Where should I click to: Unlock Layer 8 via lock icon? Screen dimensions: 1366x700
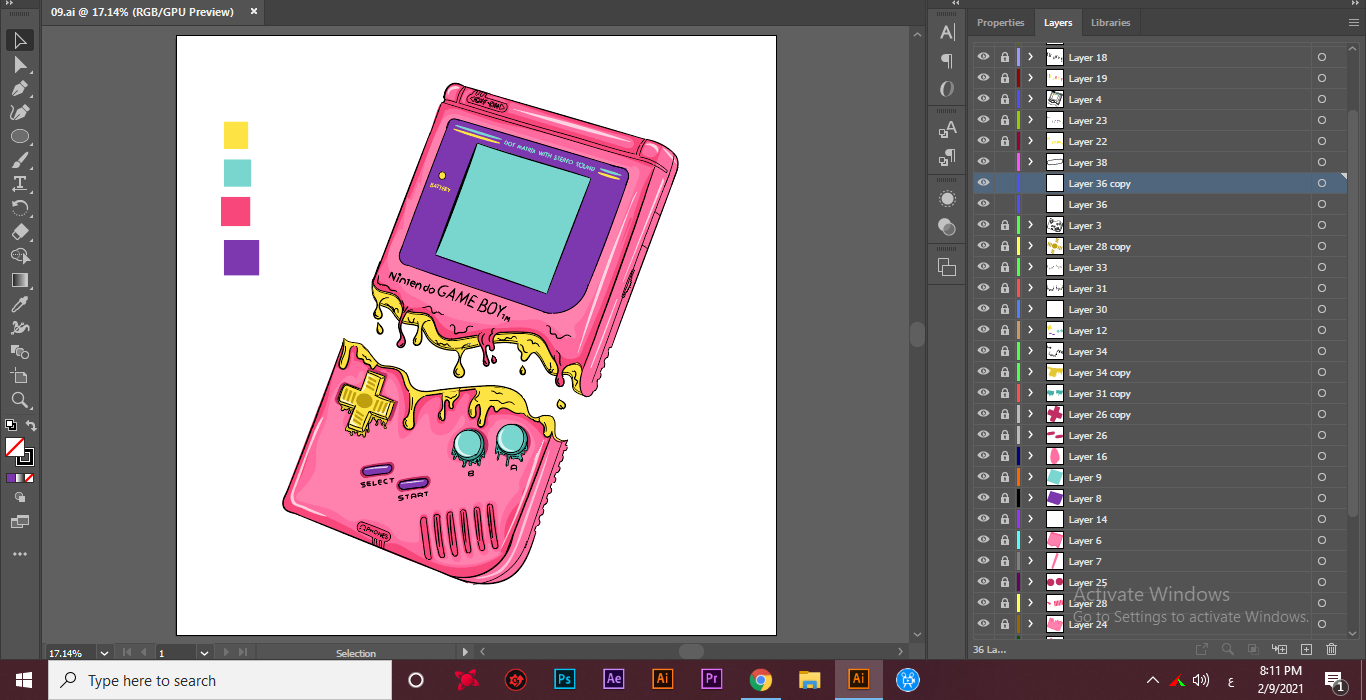(1004, 498)
